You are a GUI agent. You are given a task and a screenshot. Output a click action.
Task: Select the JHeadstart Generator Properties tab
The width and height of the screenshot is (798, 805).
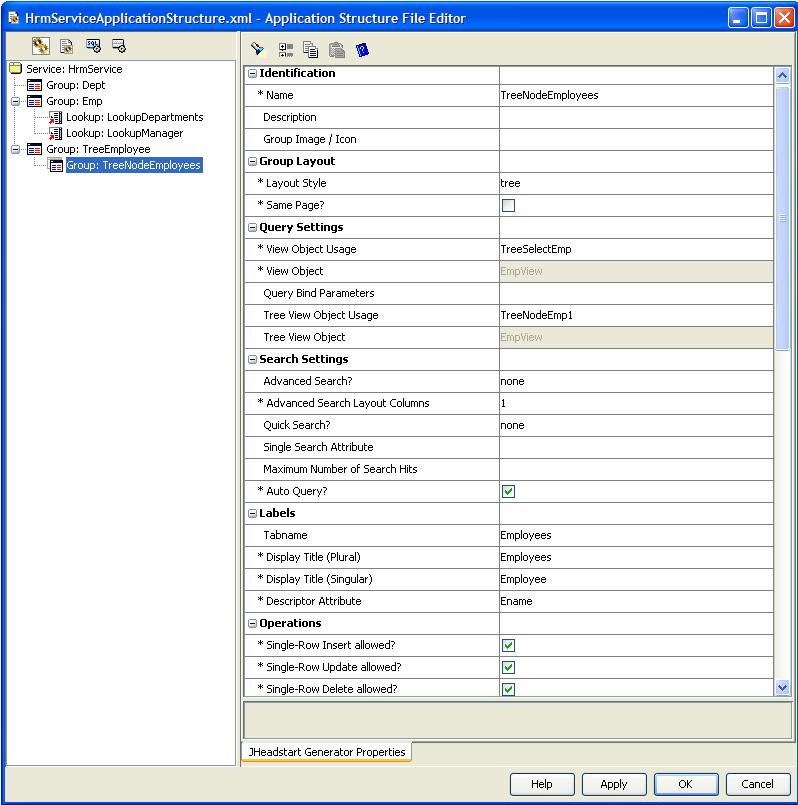click(326, 752)
